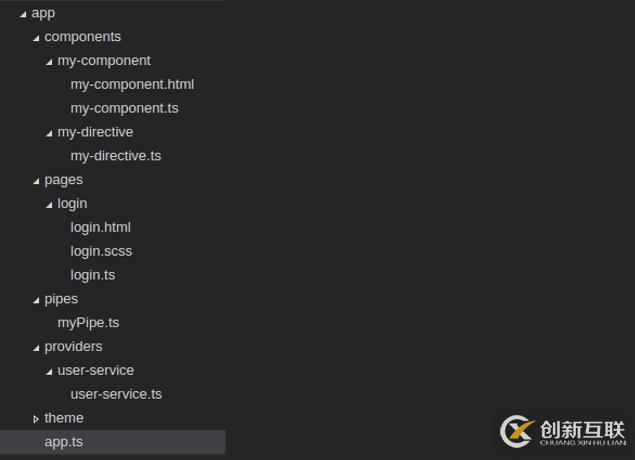Collapse the providers folder arrow
Screen dimensions: 635x460
36,348
